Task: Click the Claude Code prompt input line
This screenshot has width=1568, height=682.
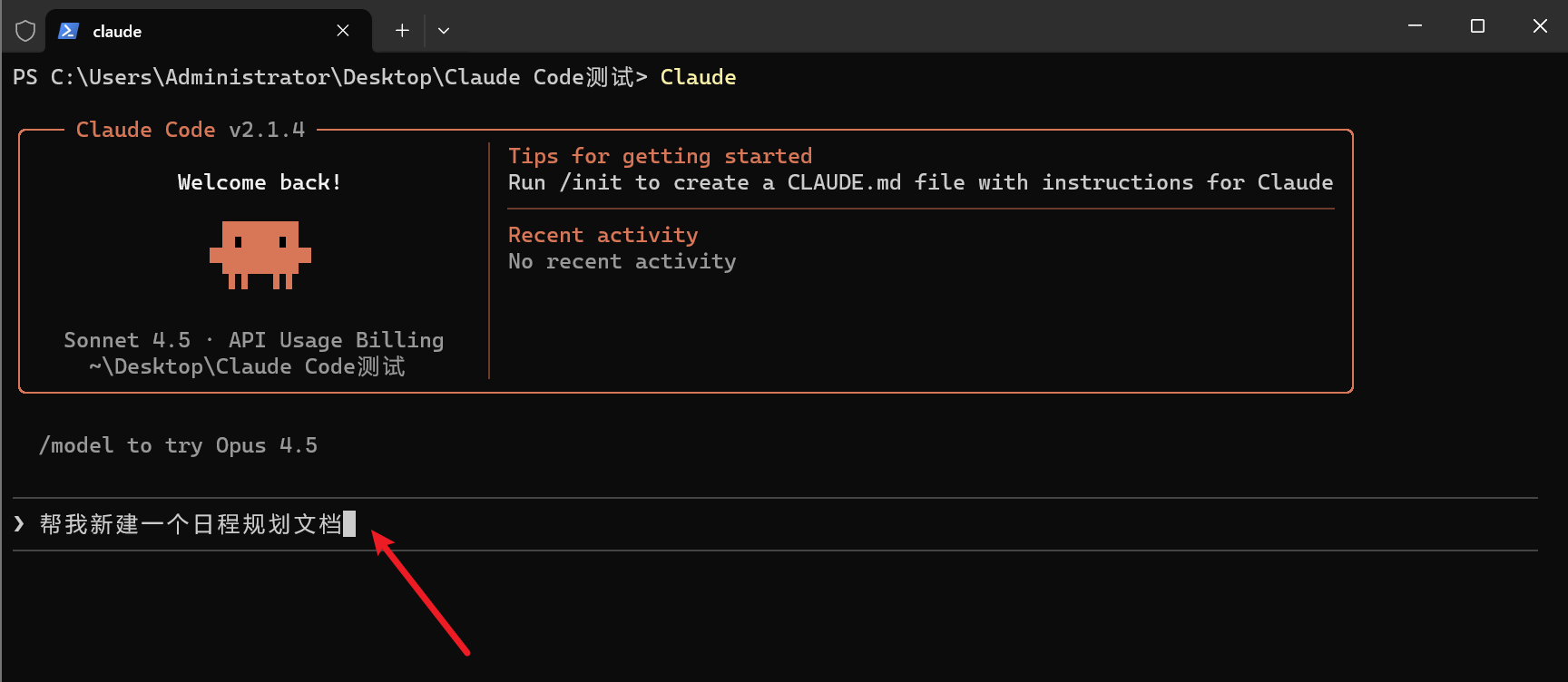Action: coord(726,524)
